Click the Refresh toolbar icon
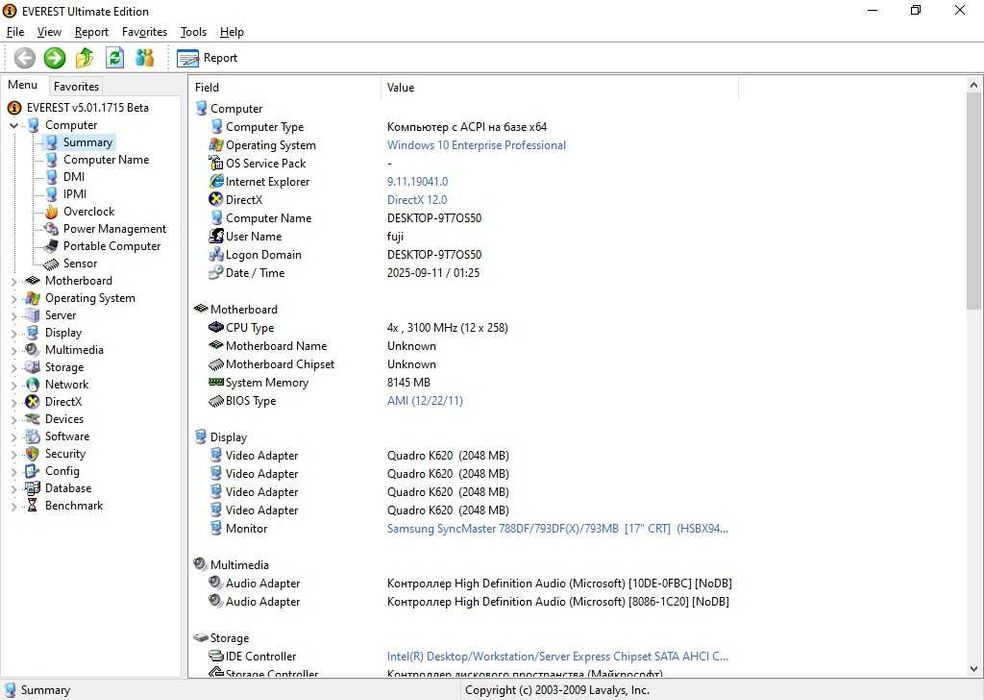Image resolution: width=984 pixels, height=700 pixels. click(x=115, y=58)
